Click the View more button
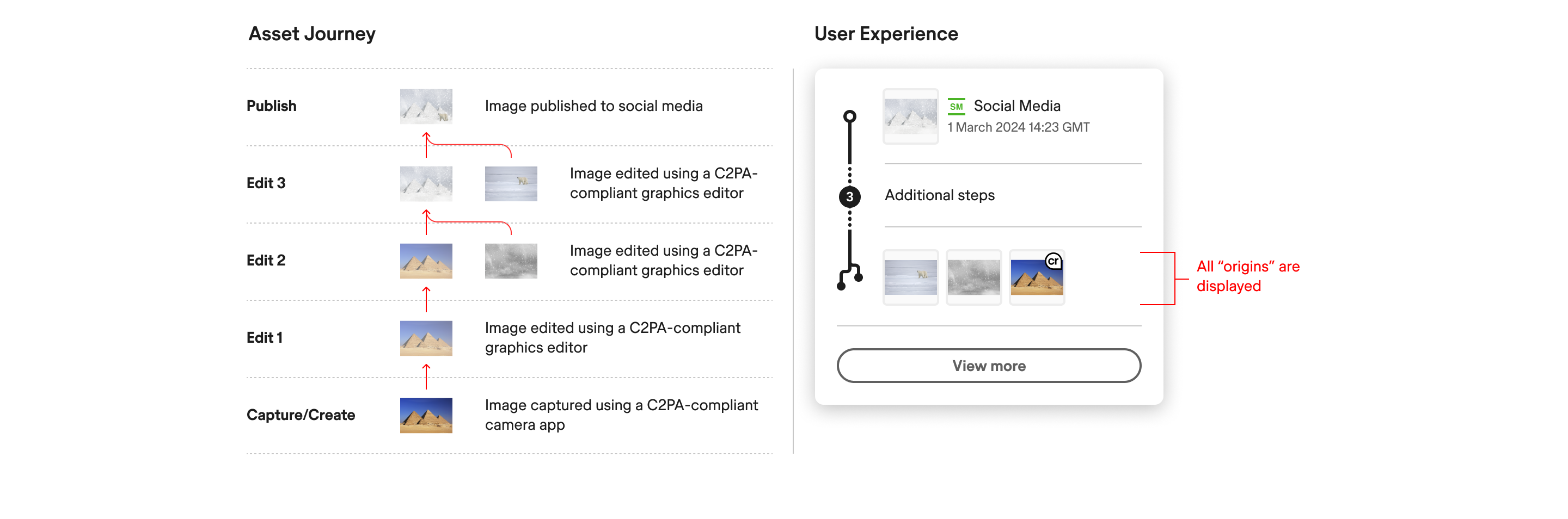This screenshot has height=519, width=1568. [x=988, y=366]
